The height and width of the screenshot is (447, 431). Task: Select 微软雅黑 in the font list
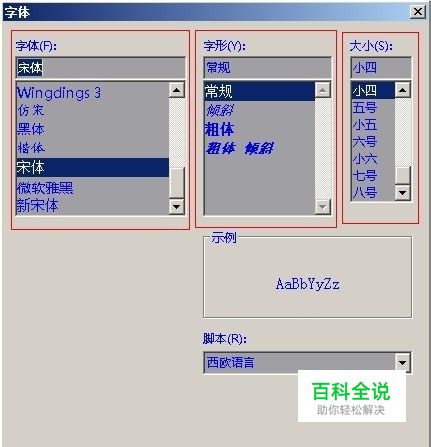click(92, 188)
